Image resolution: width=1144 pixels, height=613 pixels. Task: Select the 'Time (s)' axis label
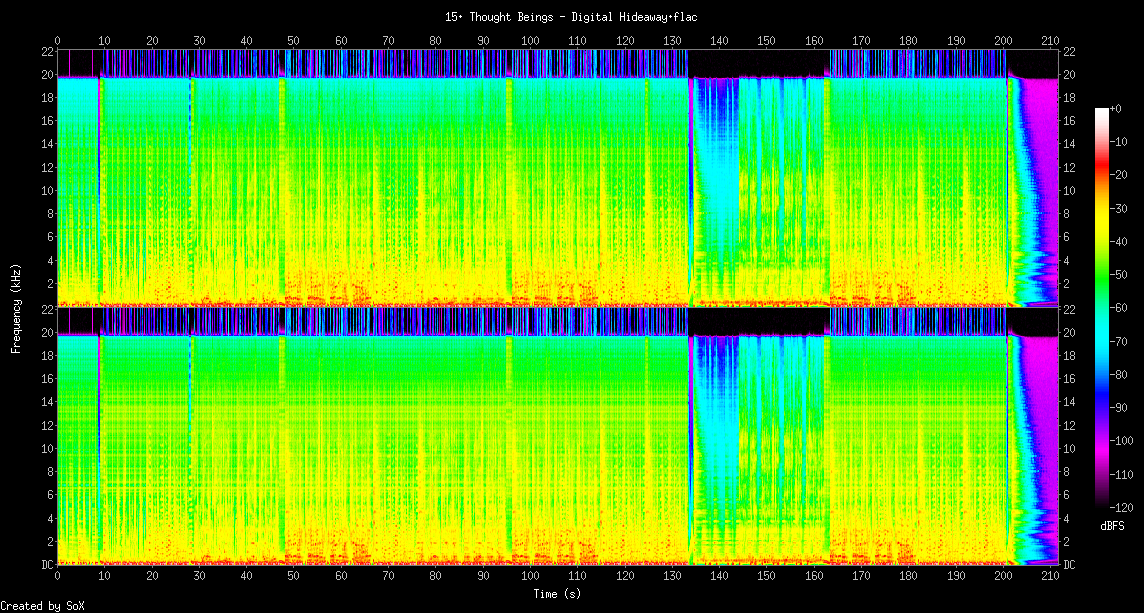pos(555,593)
